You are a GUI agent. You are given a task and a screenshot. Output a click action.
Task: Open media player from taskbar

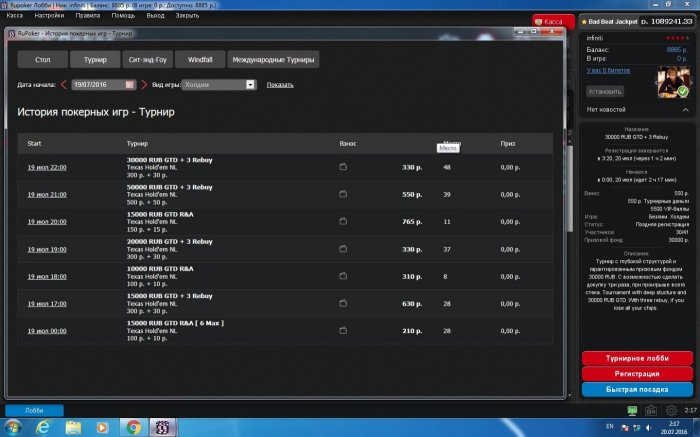click(x=102, y=428)
